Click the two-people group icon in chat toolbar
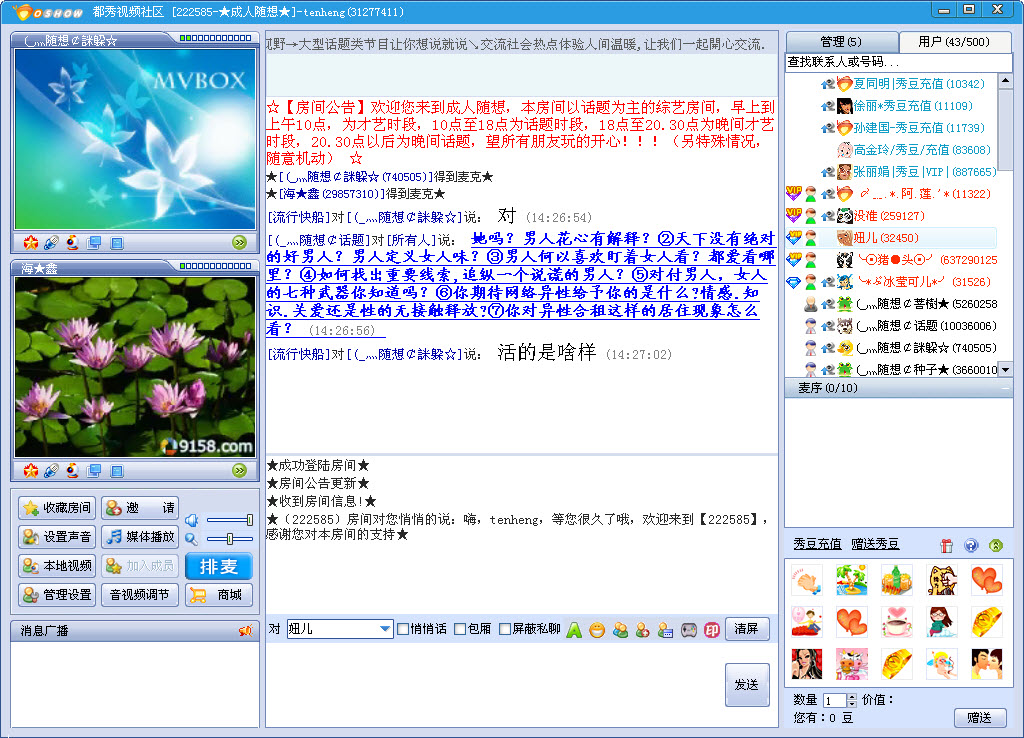 pos(620,630)
